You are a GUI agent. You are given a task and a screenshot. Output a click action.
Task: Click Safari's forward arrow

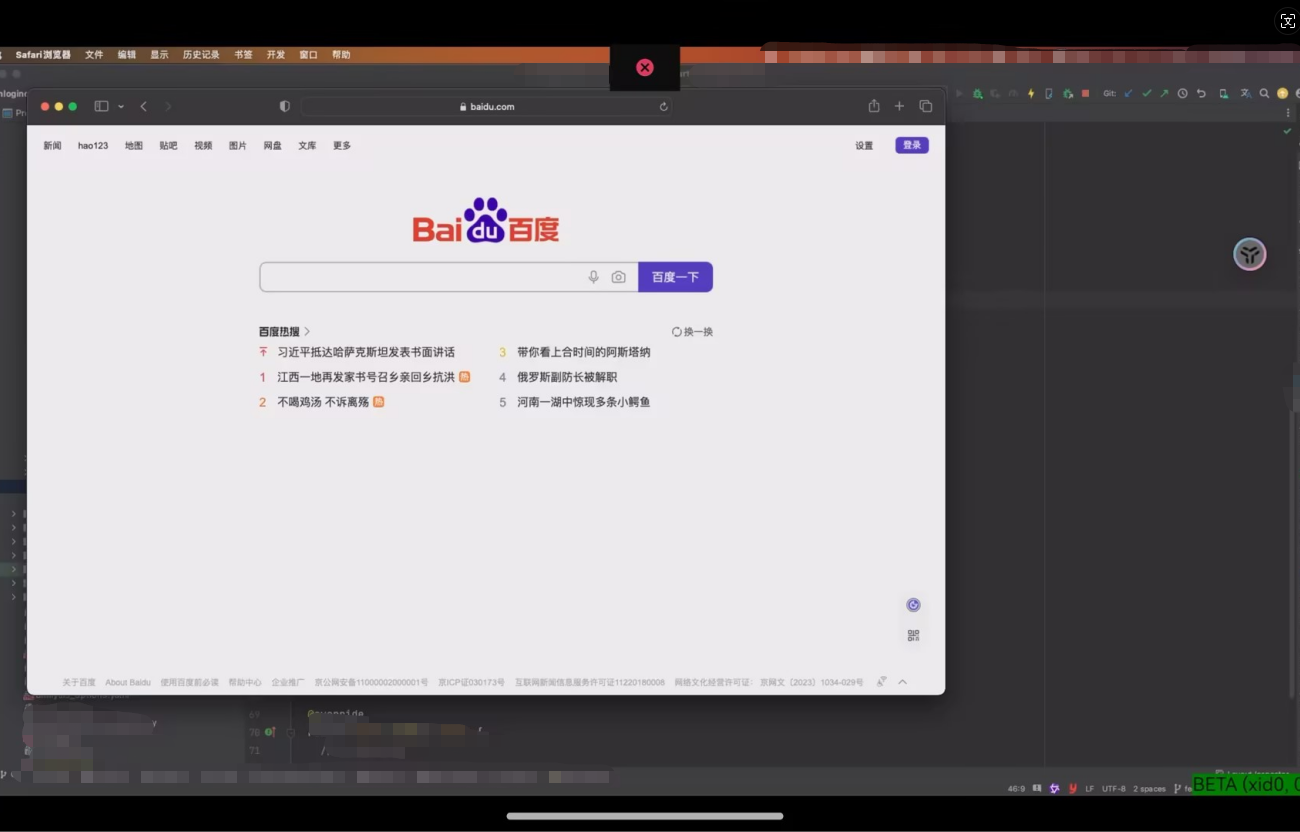point(168,106)
